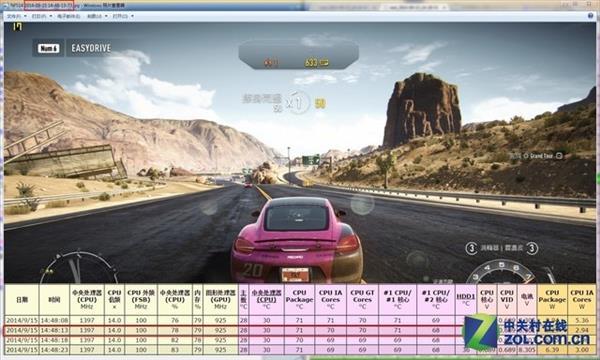Click the ZOL logo watermark icon
Viewport: 600px width, 360px height.
pos(481,331)
